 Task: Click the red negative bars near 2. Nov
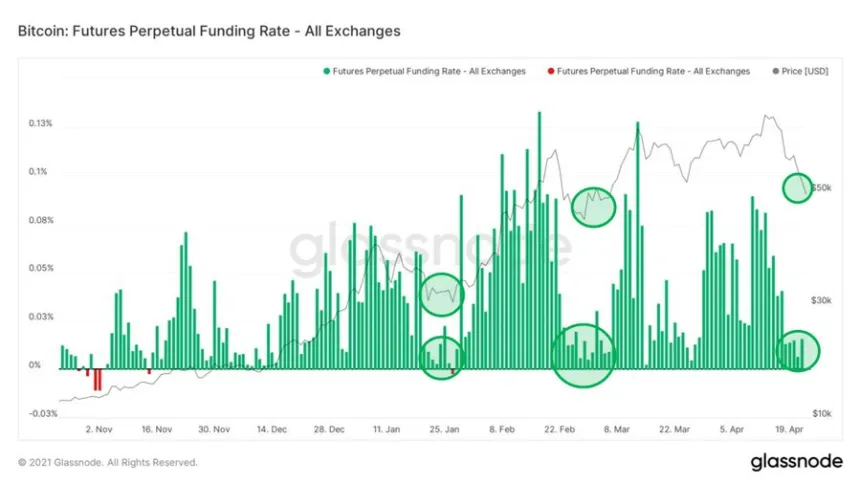[x=98, y=379]
